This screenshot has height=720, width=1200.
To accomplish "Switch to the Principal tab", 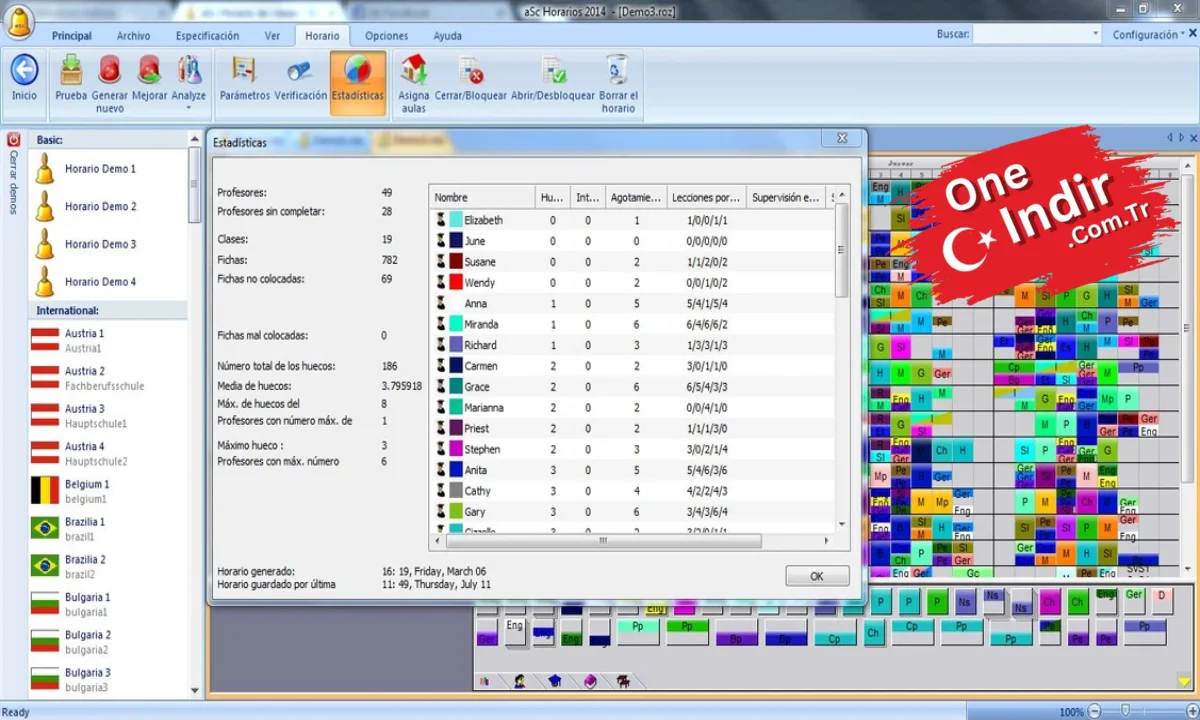I will click(72, 35).
